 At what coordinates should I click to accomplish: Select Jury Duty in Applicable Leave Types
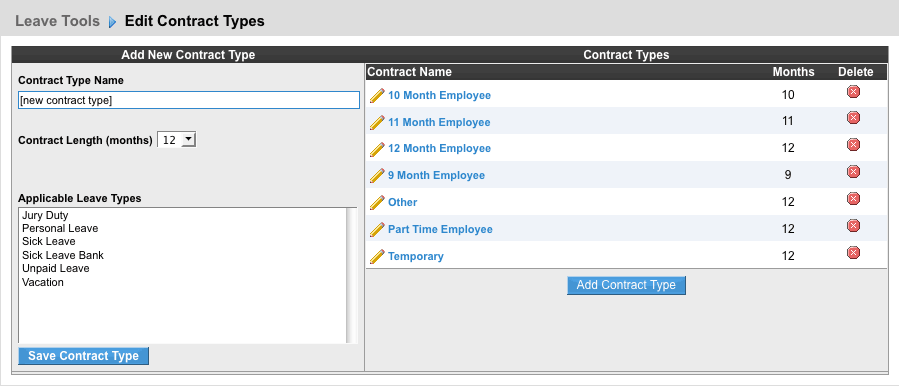[x=45, y=216]
